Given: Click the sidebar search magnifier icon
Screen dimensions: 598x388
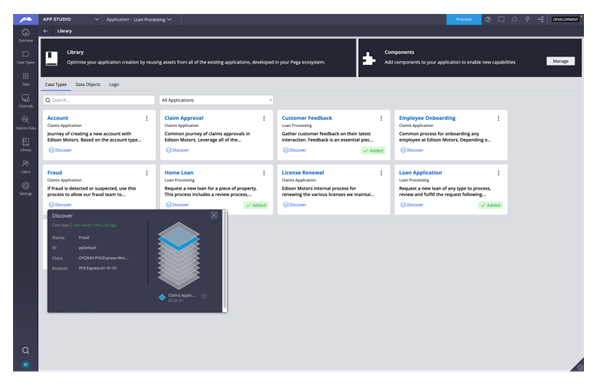Looking at the screenshot, I should point(26,350).
